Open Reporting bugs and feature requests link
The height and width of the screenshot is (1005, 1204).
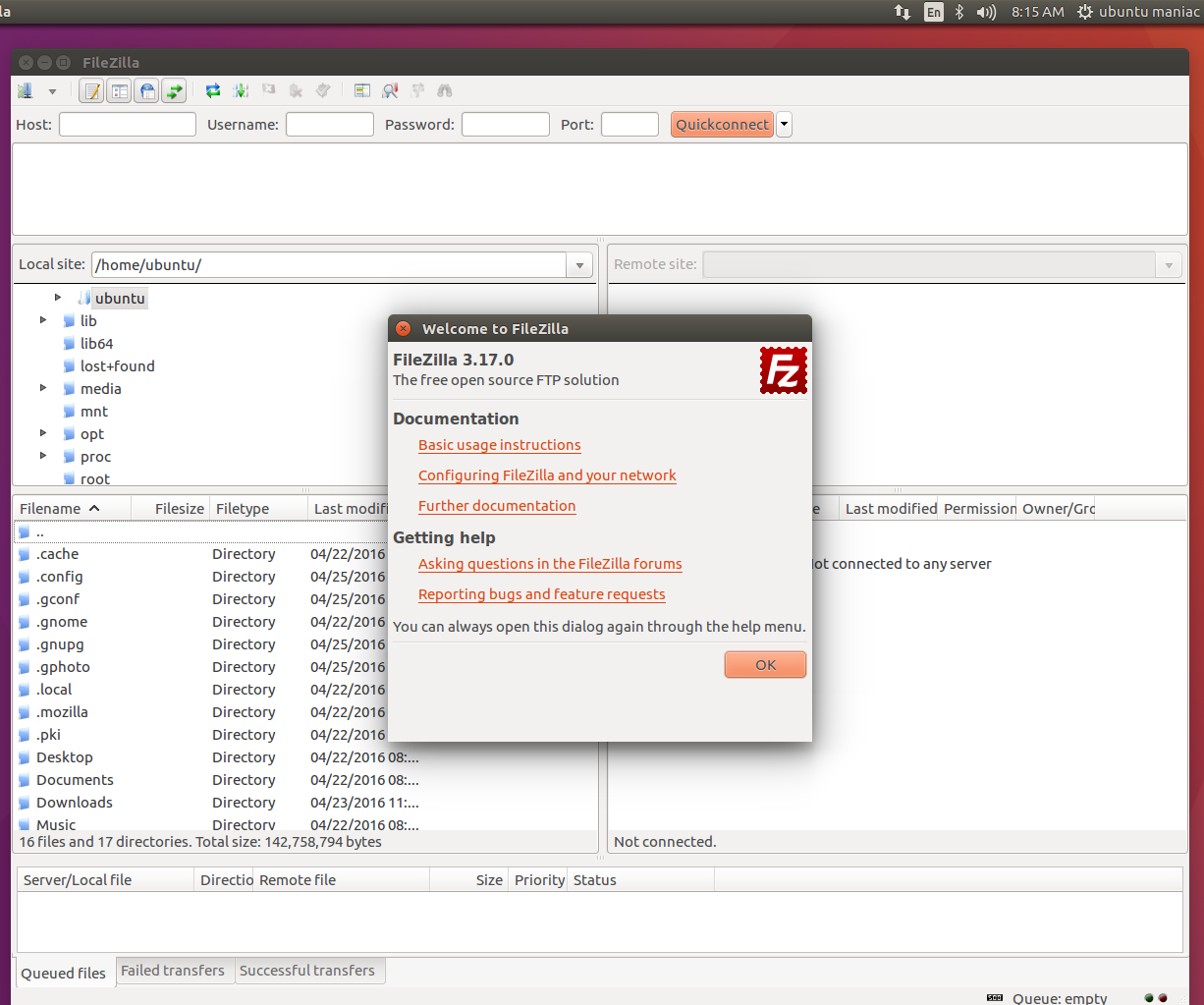pyautogui.click(x=541, y=594)
